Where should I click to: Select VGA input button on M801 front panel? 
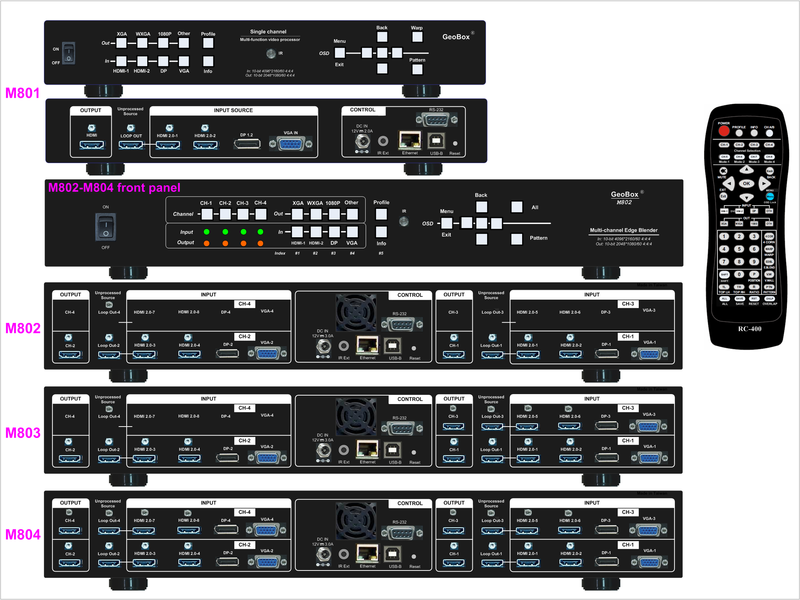coord(184,61)
